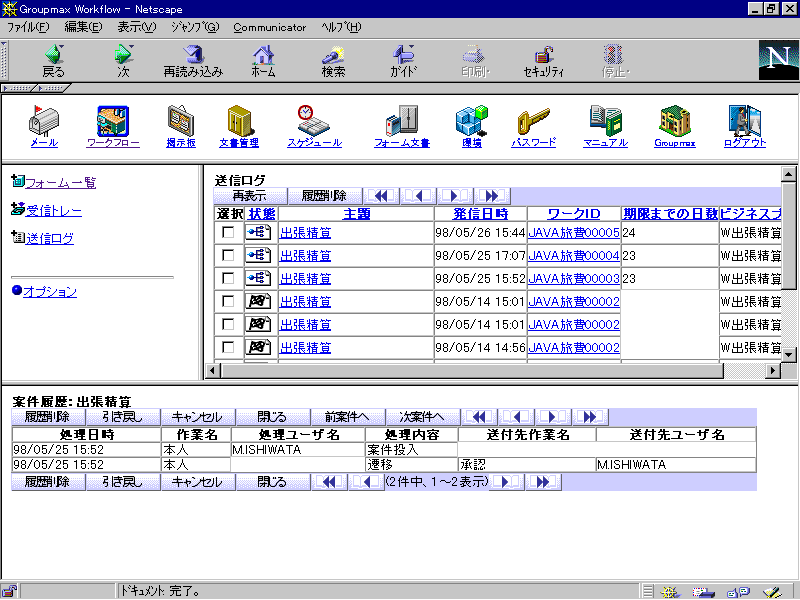Open the 出張精算 link dated 98/05/25 15:52
The width and height of the screenshot is (800, 600).
(x=305, y=279)
